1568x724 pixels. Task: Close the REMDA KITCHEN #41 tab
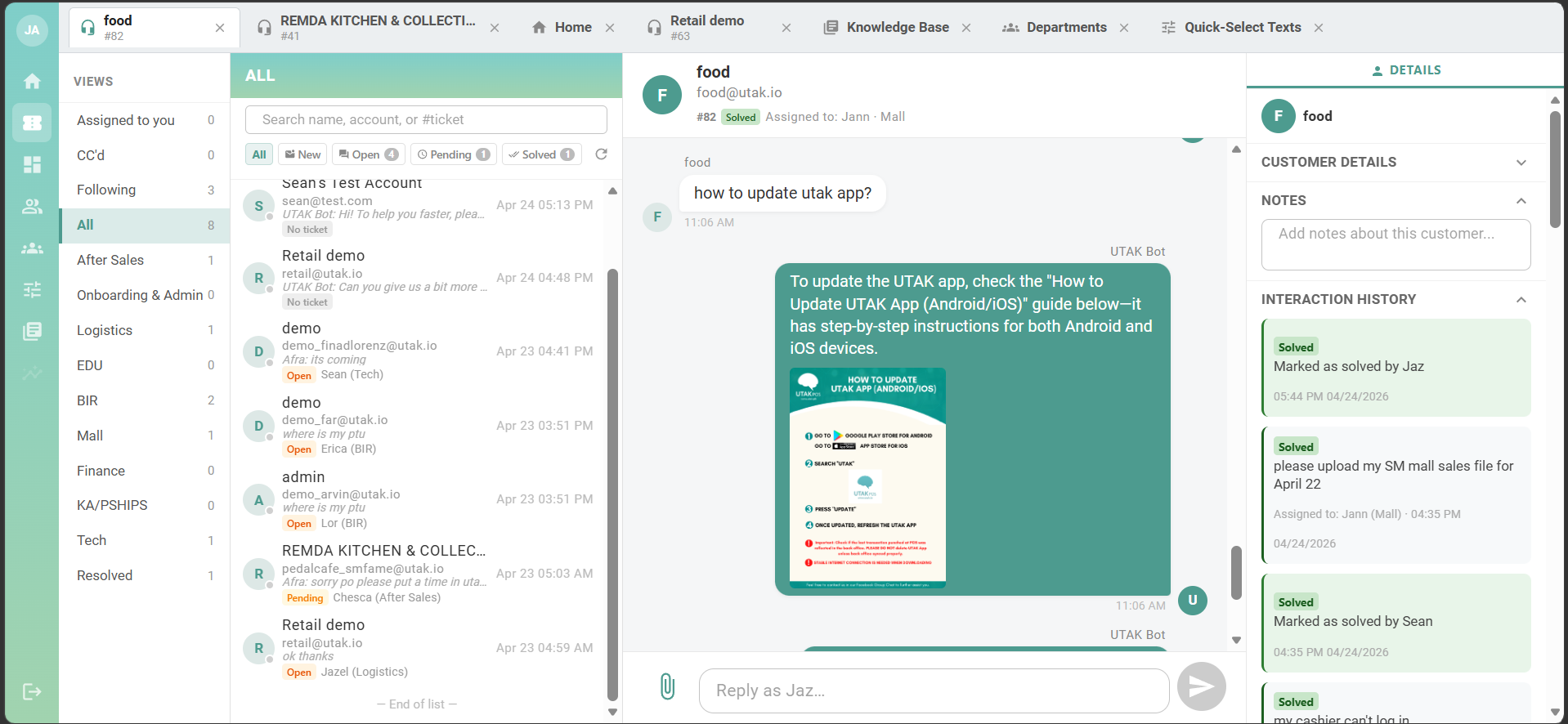495,28
